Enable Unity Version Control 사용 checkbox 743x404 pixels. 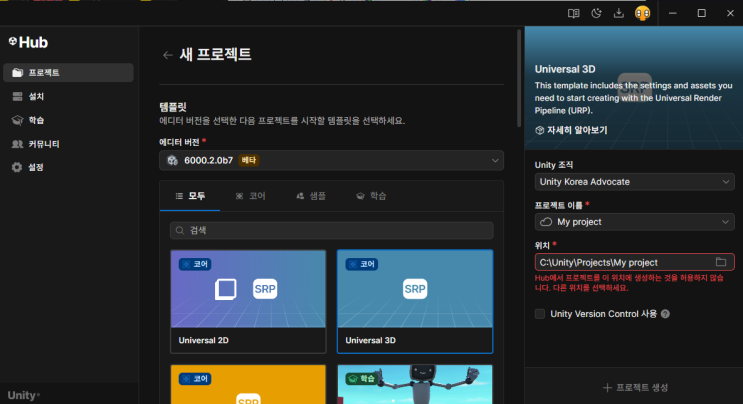540,314
